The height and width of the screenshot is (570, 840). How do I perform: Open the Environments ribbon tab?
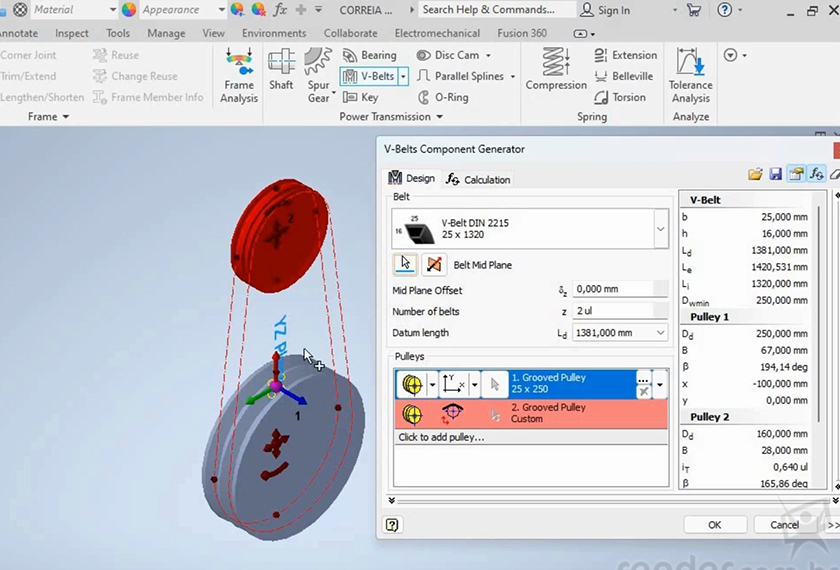tap(273, 33)
